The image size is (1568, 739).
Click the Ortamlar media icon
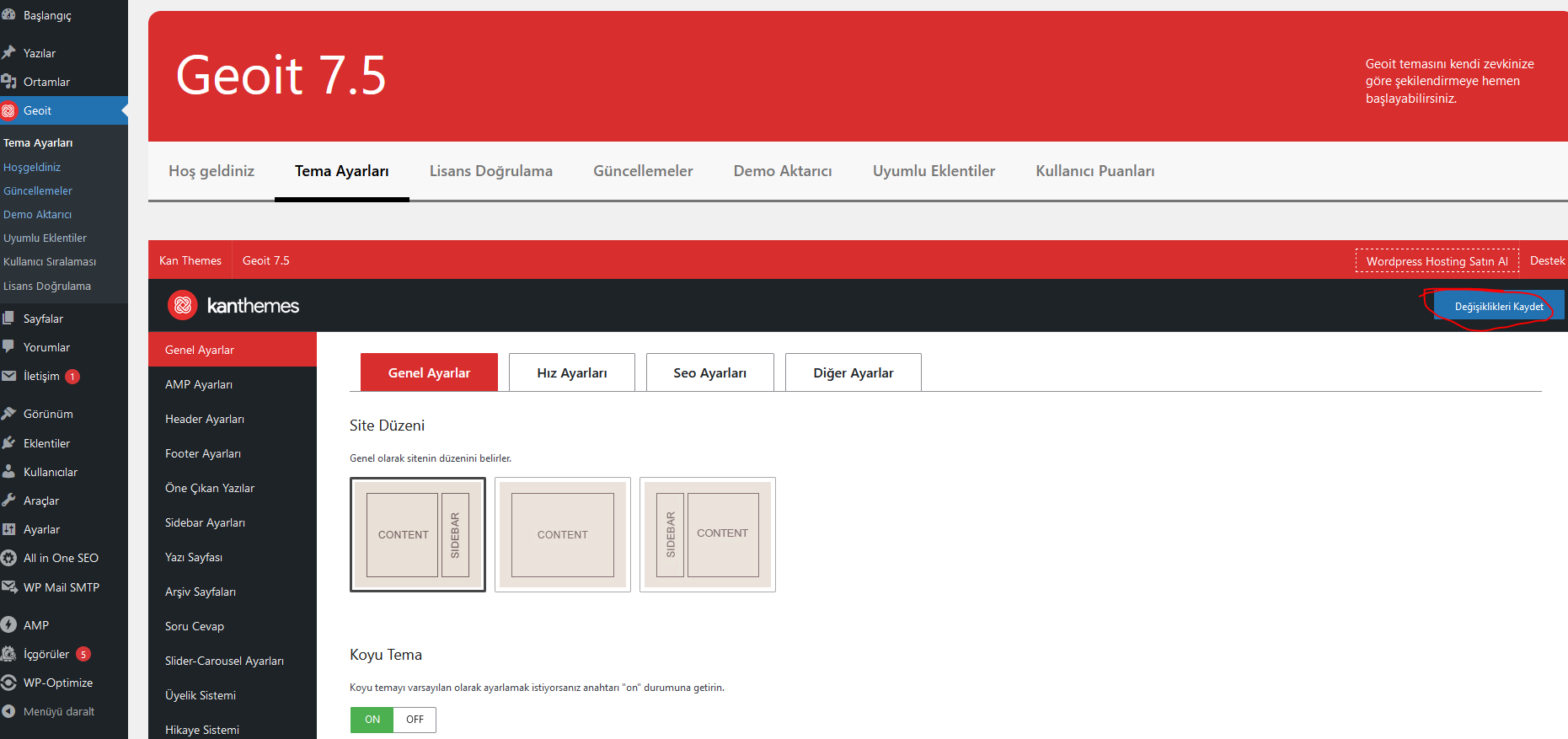[8, 81]
